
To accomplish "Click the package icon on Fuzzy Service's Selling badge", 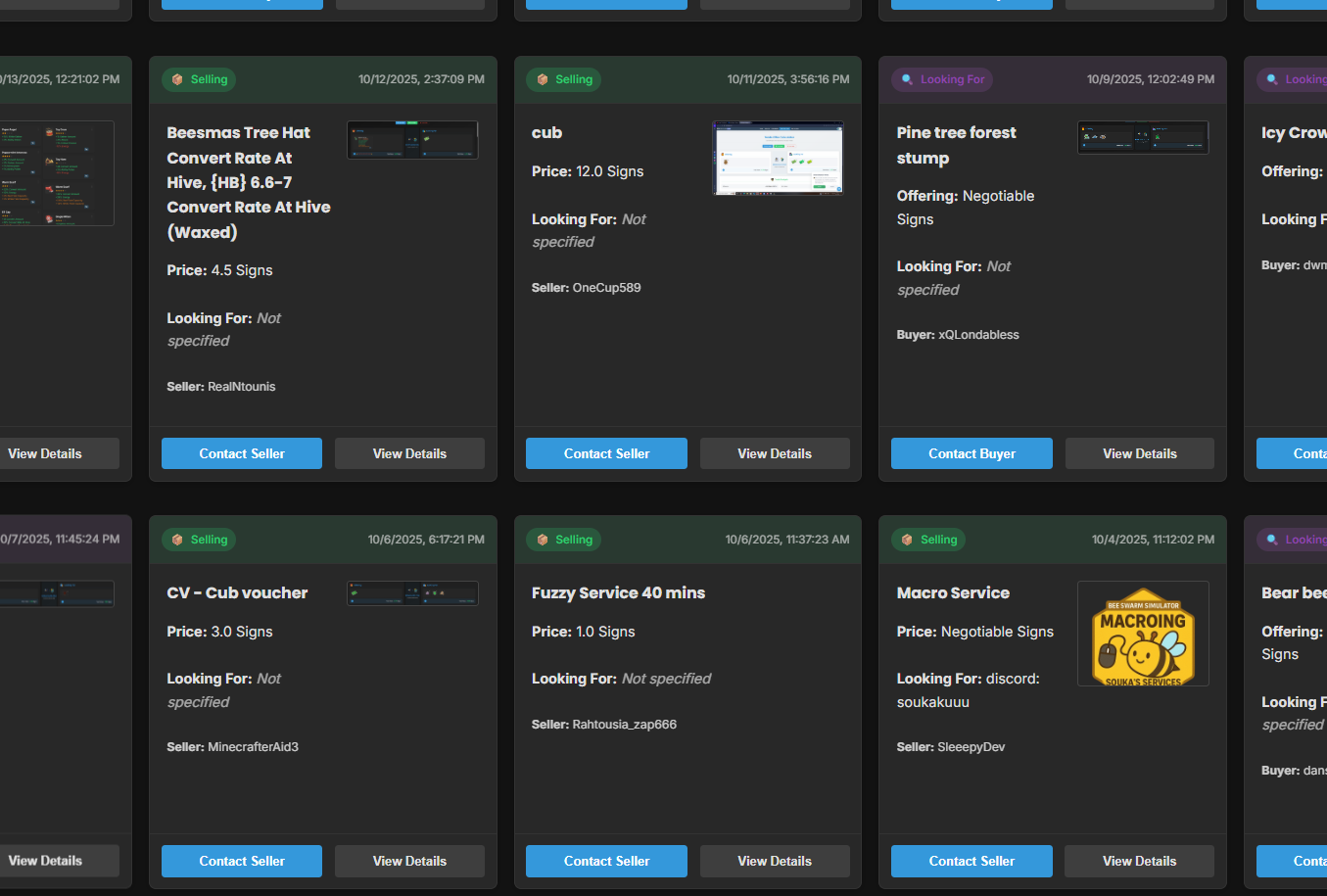I will pyautogui.click(x=543, y=539).
